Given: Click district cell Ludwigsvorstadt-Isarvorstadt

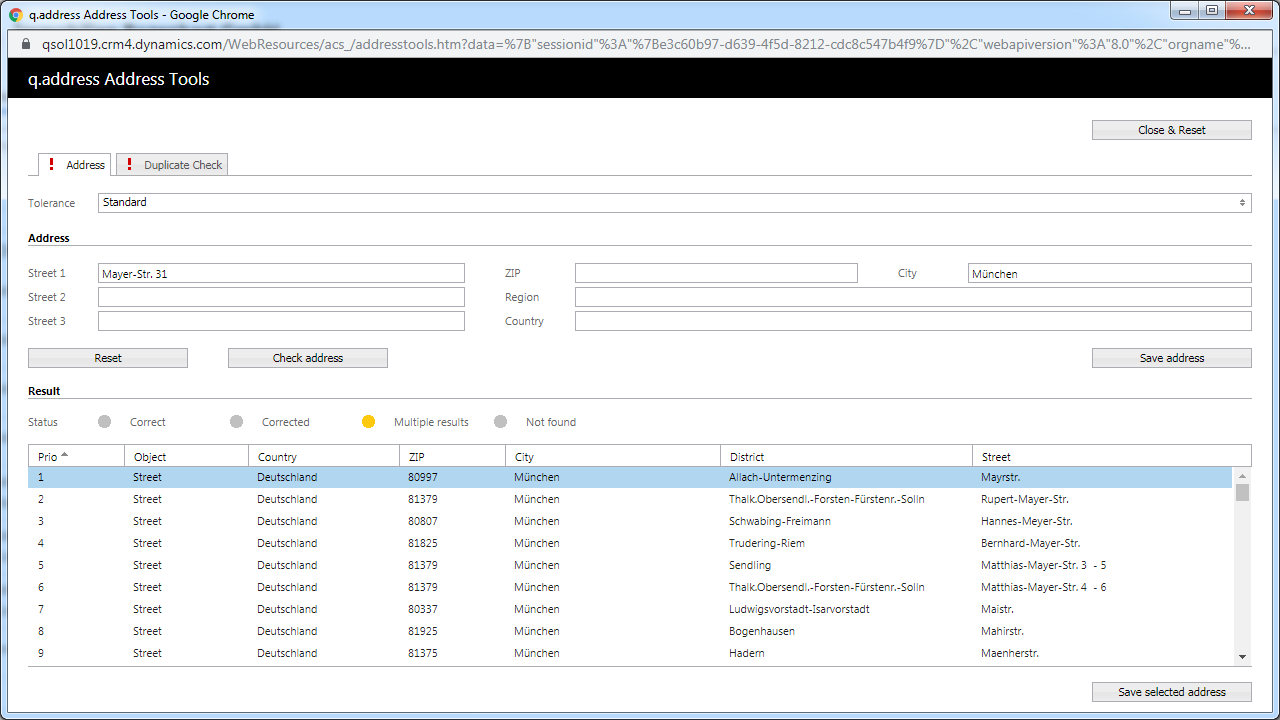Looking at the screenshot, I should [x=799, y=609].
